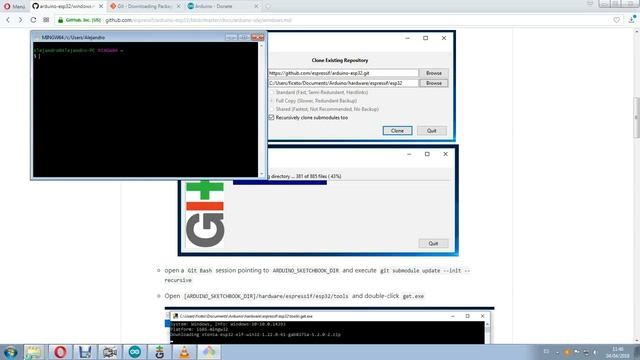
Task: Open the Speed Dial grid icon
Action: pos(46,20)
